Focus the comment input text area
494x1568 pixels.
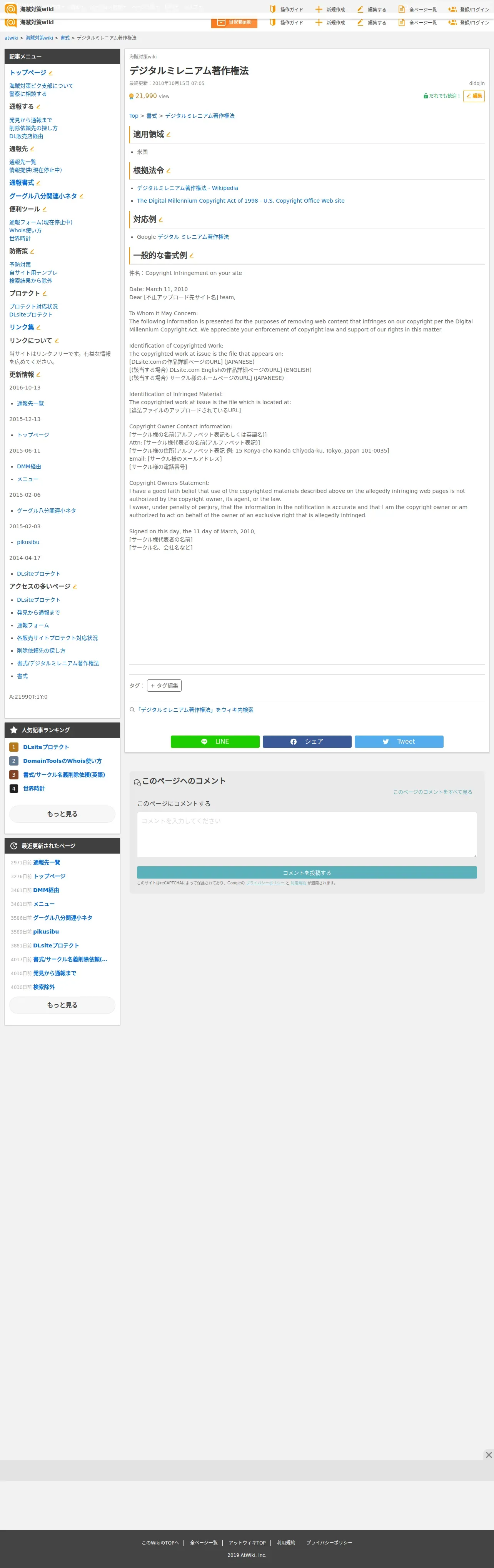pos(307,834)
